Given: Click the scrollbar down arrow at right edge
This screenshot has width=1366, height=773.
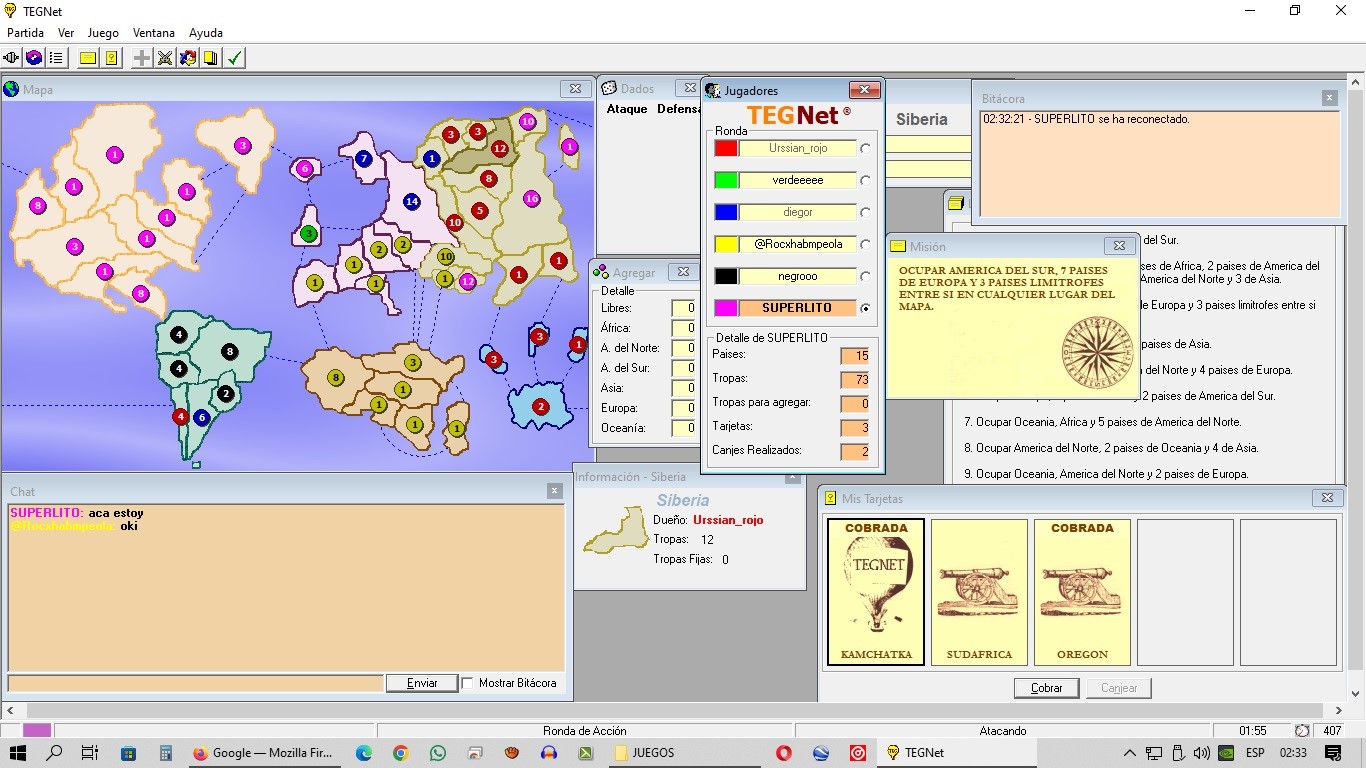Looking at the screenshot, I should pos(1356,692).
